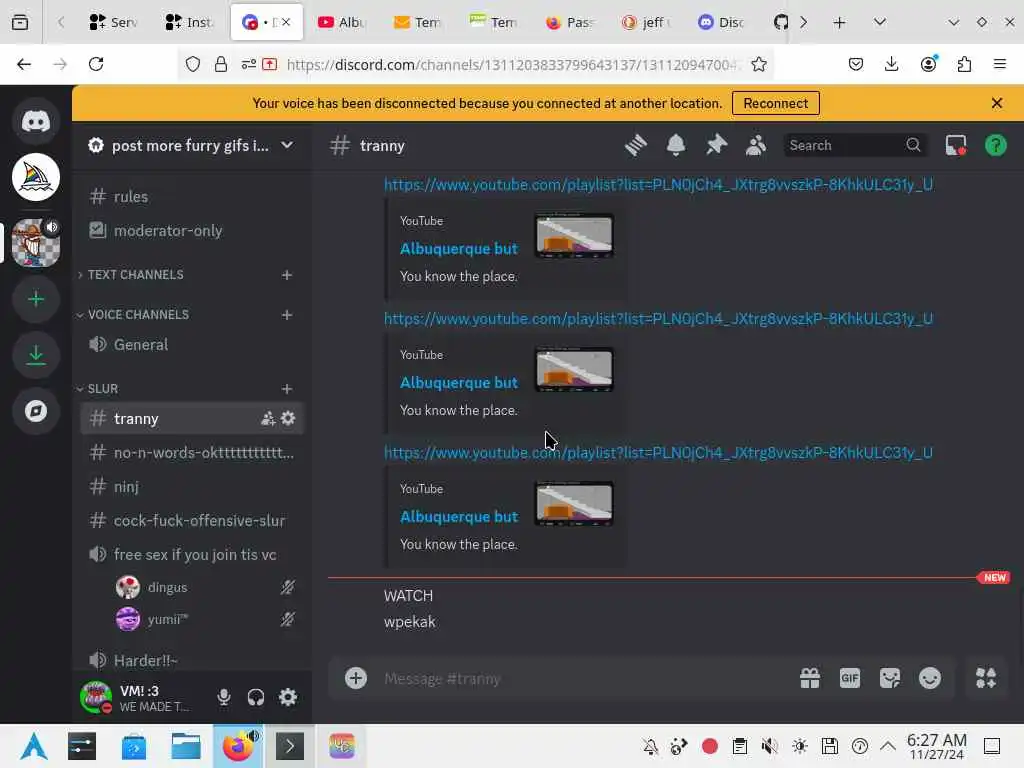Viewport: 1024px width, 768px height.
Task: List all tabs dropdown arrow
Action: [x=880, y=22]
